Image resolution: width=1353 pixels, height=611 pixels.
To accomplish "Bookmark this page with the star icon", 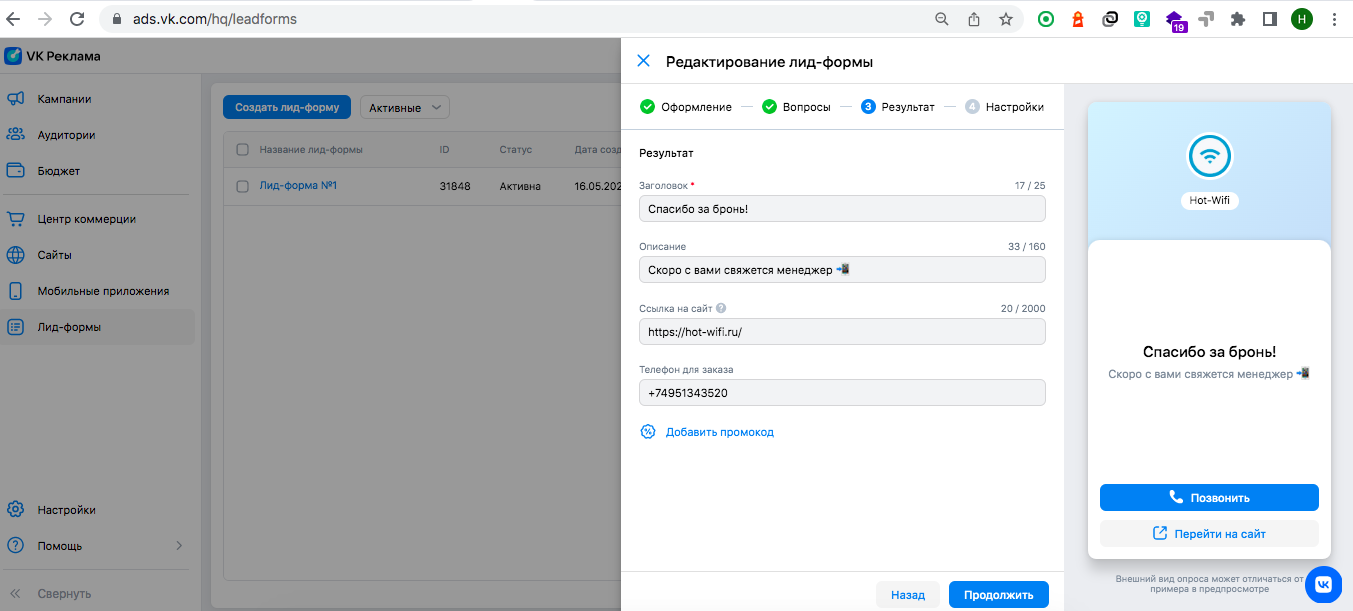I will pos(1005,19).
